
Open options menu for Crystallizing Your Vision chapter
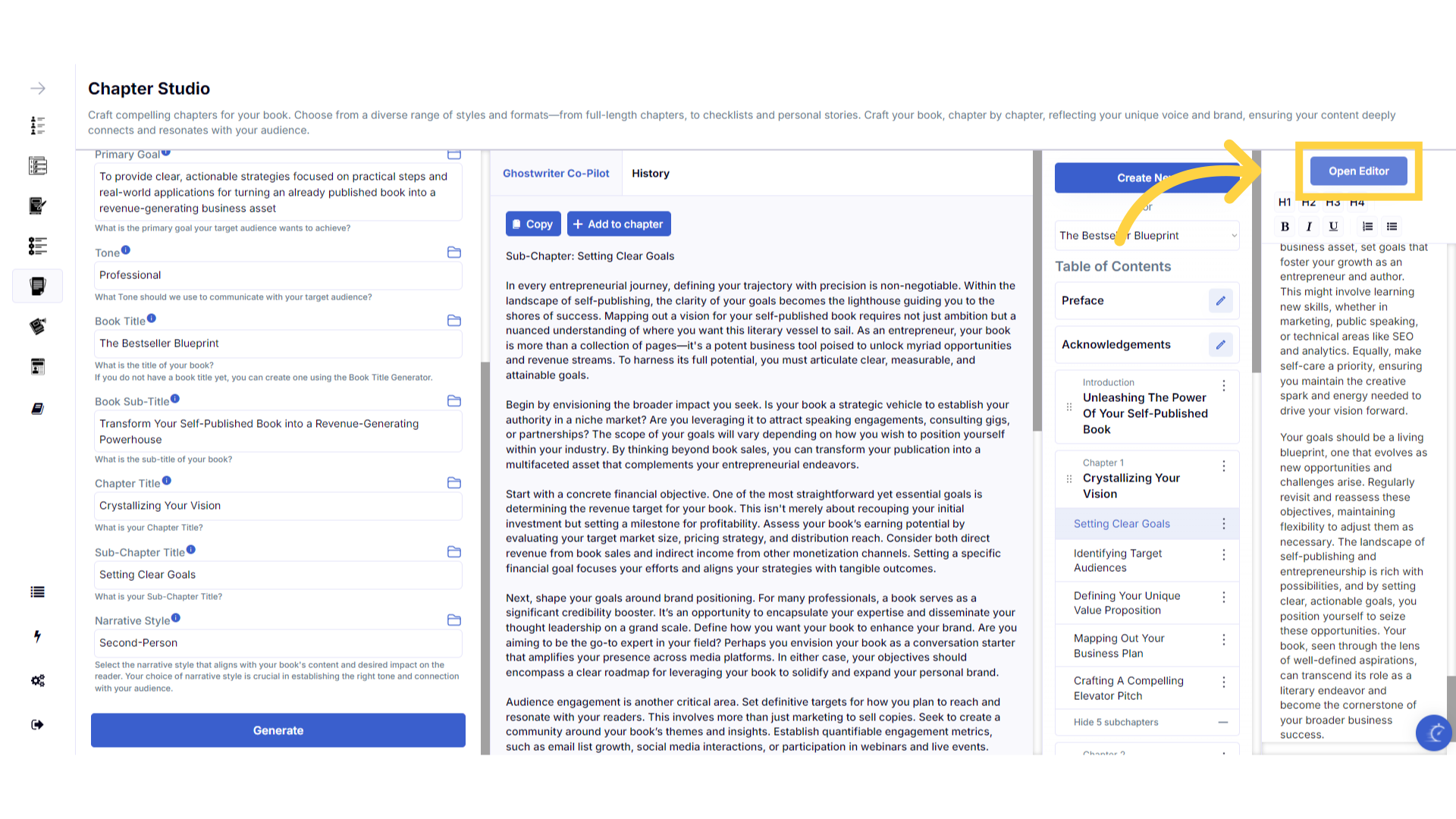[1223, 466]
